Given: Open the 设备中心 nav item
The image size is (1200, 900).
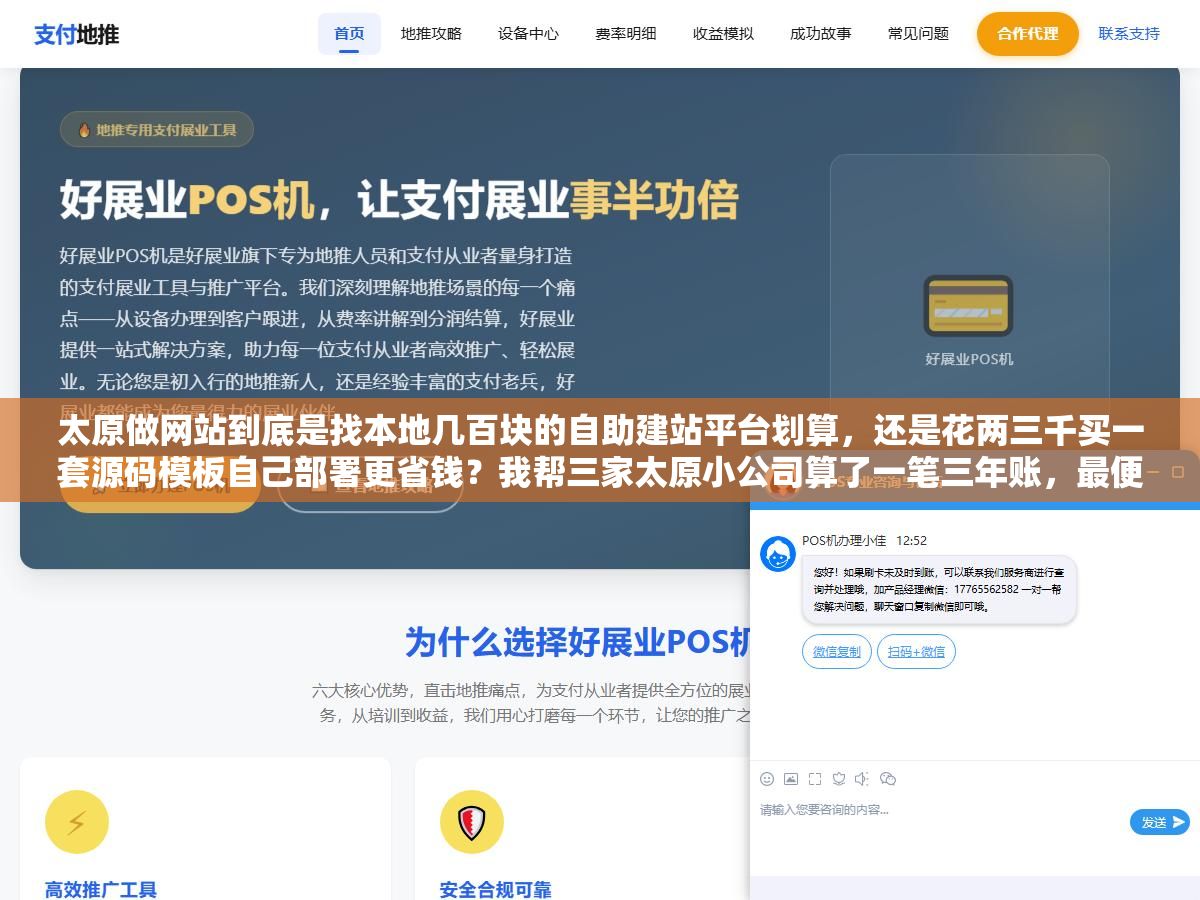Looking at the screenshot, I should click(x=528, y=33).
